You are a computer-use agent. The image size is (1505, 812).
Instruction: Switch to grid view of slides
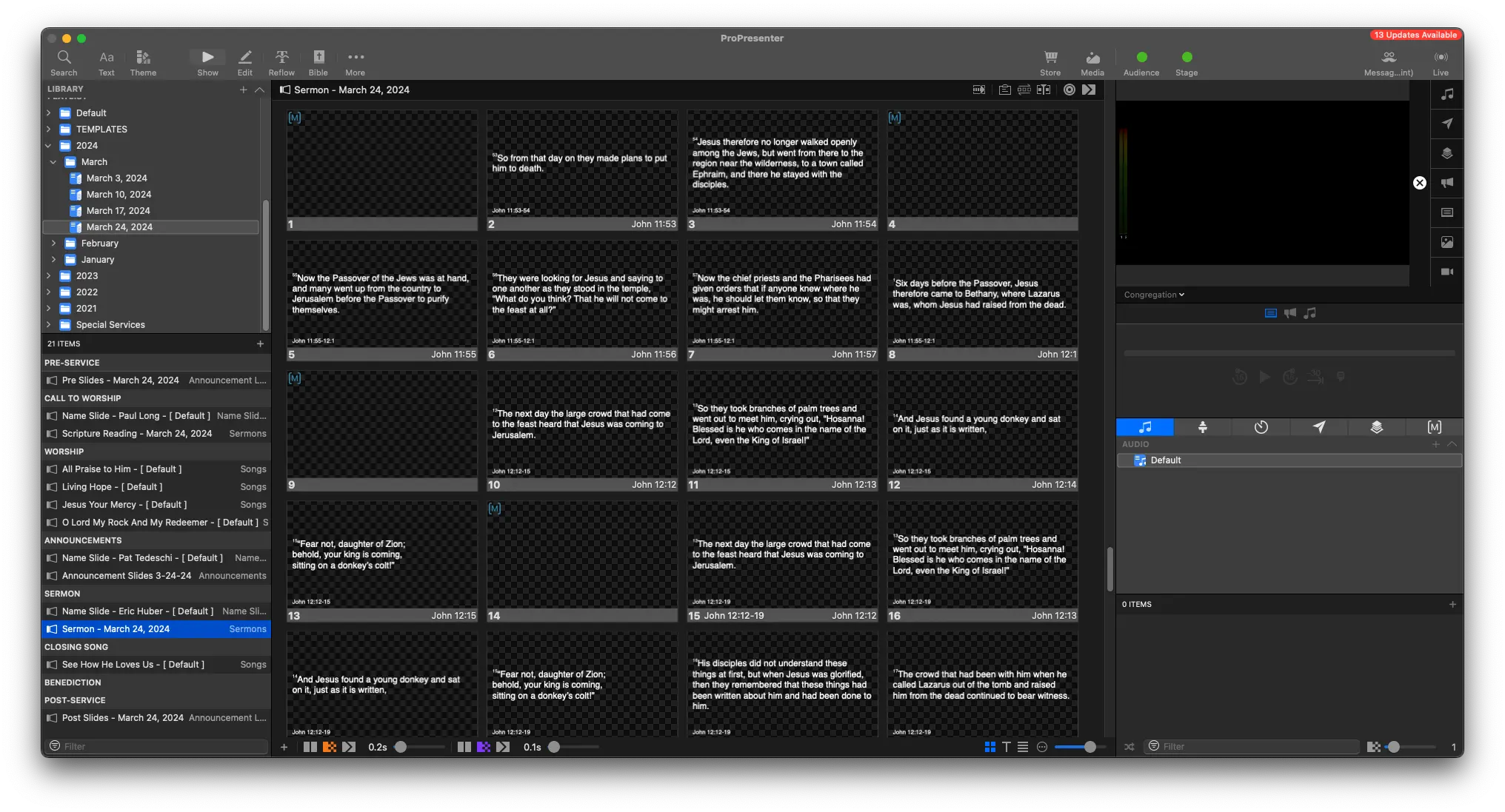(x=990, y=747)
